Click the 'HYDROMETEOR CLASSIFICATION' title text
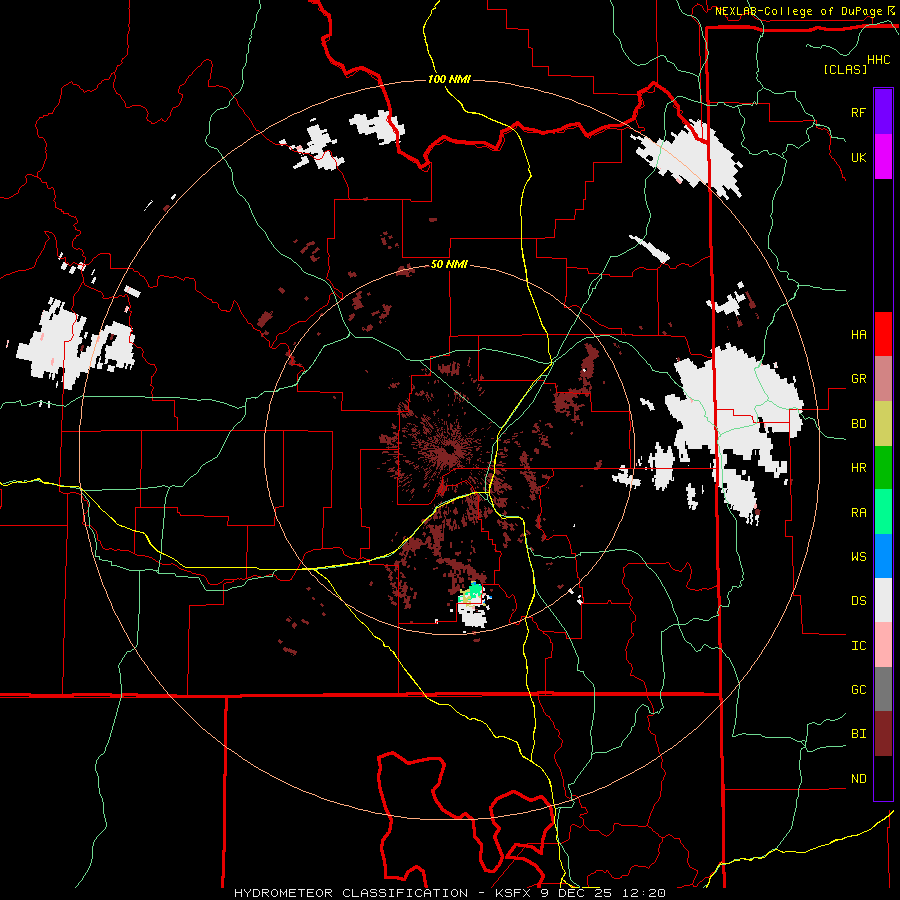 point(351,893)
